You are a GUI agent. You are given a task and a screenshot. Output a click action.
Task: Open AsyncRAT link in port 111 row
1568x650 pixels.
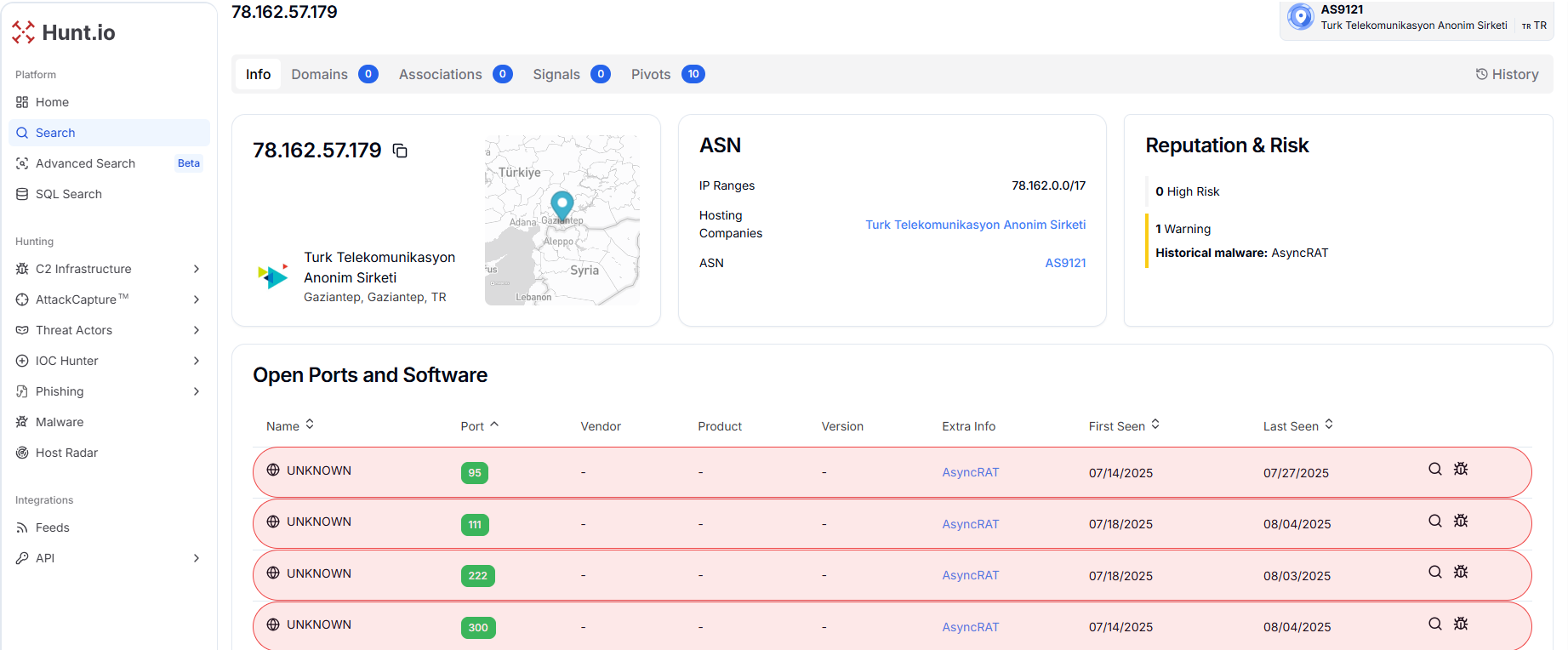970,524
